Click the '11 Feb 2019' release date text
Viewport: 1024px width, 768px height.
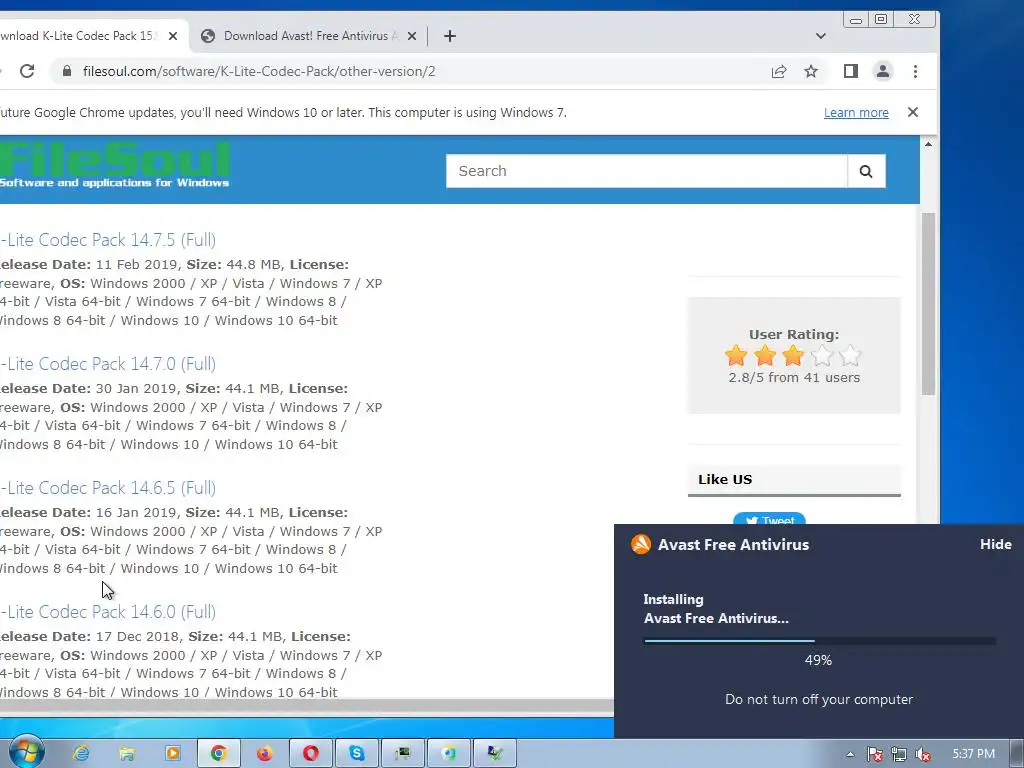(137, 264)
